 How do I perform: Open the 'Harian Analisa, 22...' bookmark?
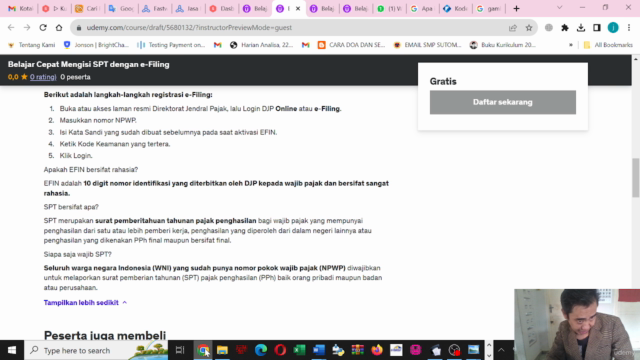click(262, 45)
